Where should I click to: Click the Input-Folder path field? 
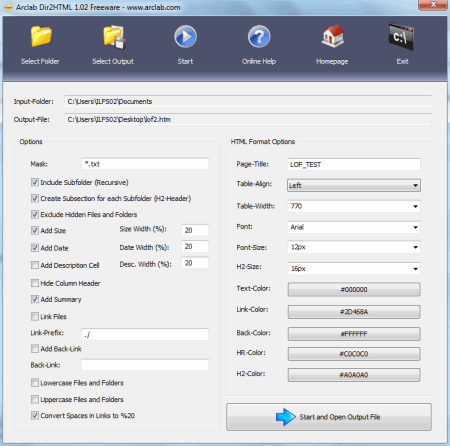coord(248,101)
